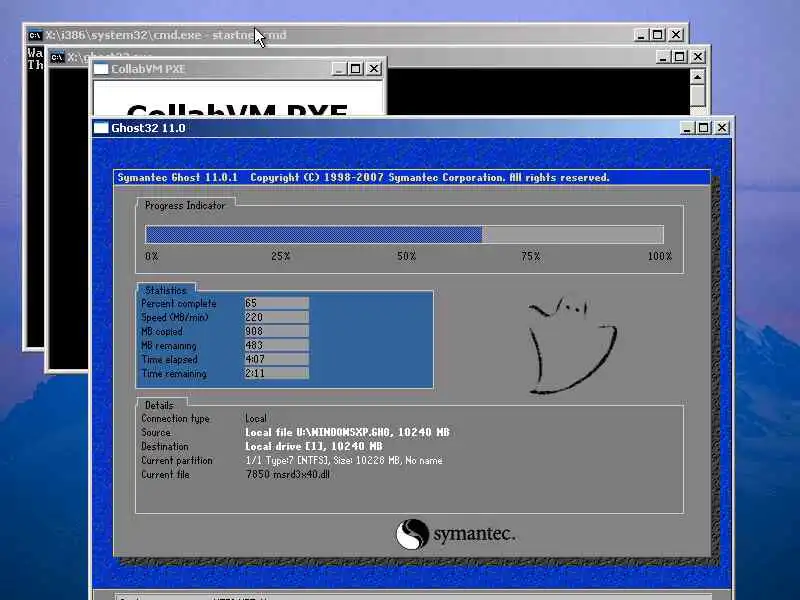Close the Ghost32 11.0 window
This screenshot has width=800, height=600.
(x=722, y=128)
